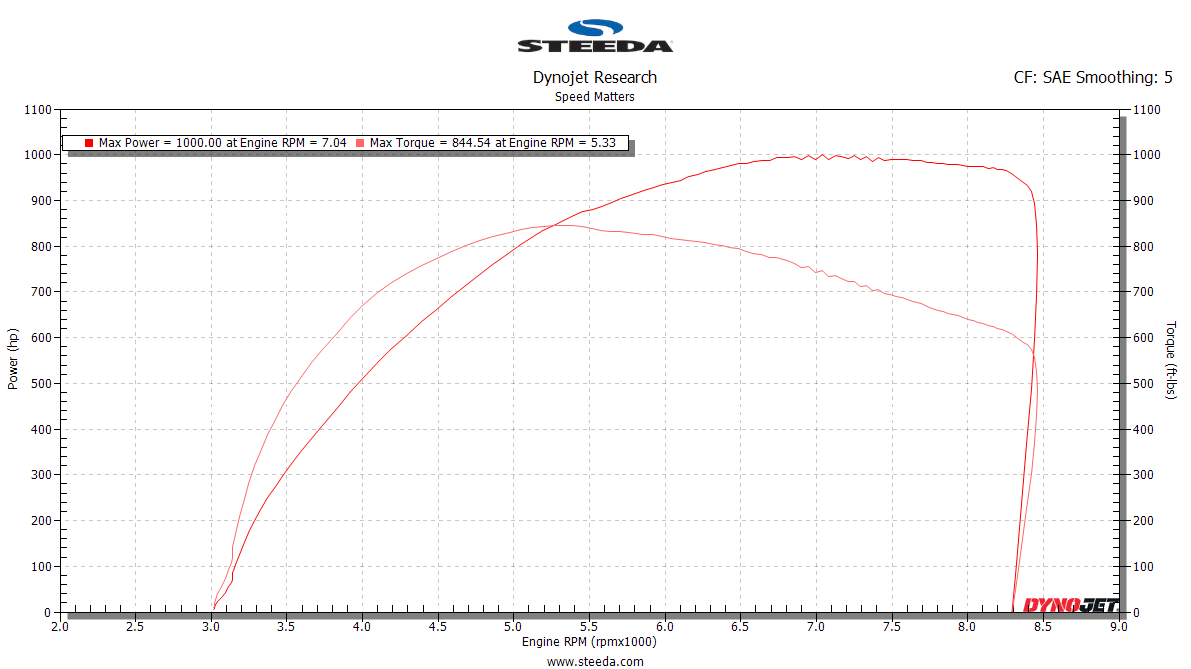Select the Max Power legend text
Screen dimensions: 1191x669
pyautogui.click(x=223, y=143)
